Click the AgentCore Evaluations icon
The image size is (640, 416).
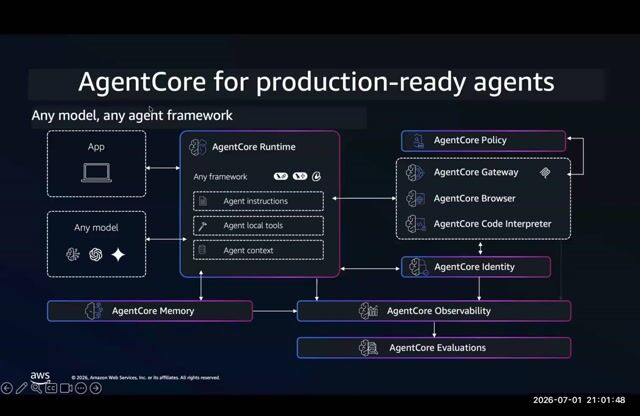point(368,348)
